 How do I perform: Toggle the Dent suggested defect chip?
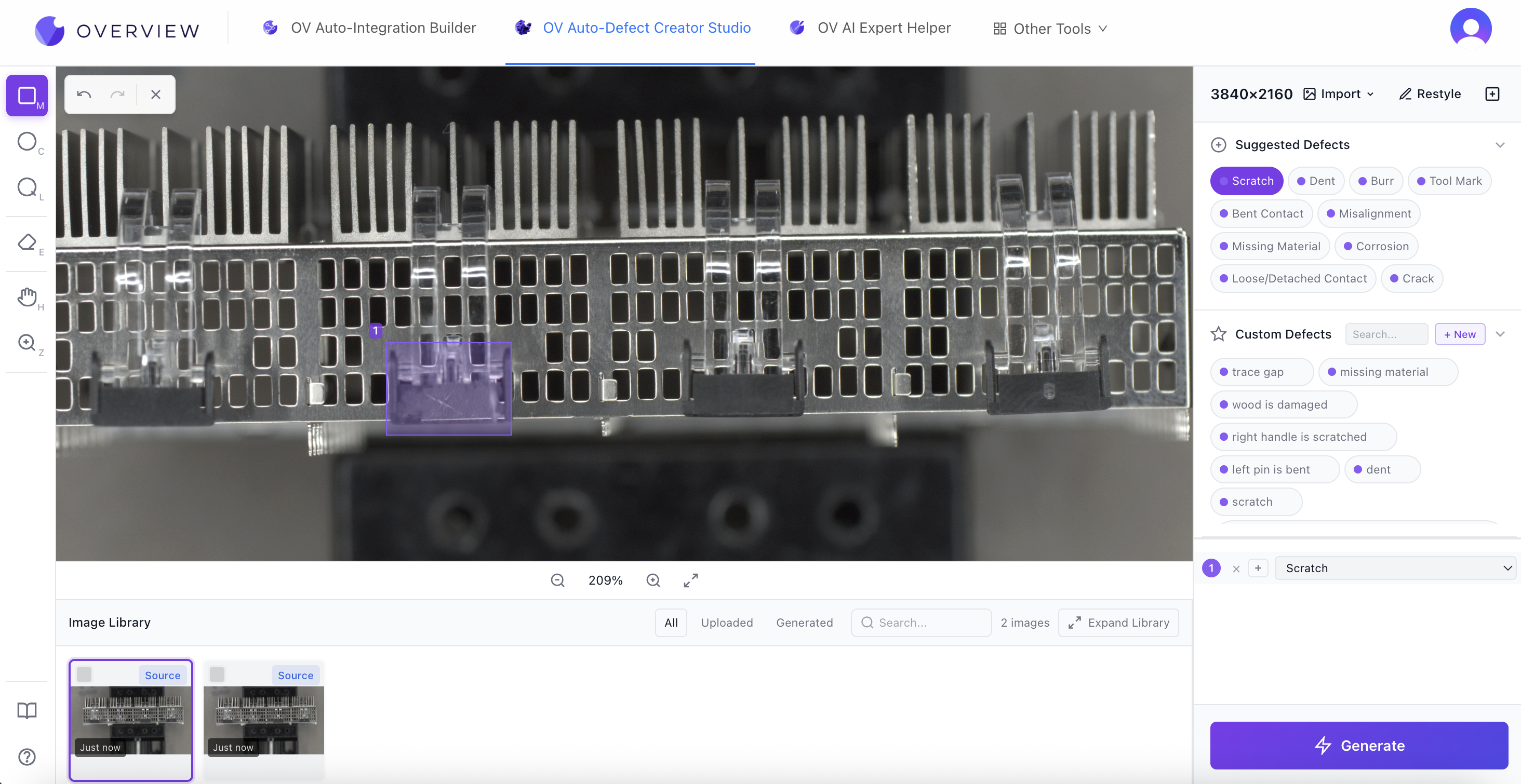1315,181
